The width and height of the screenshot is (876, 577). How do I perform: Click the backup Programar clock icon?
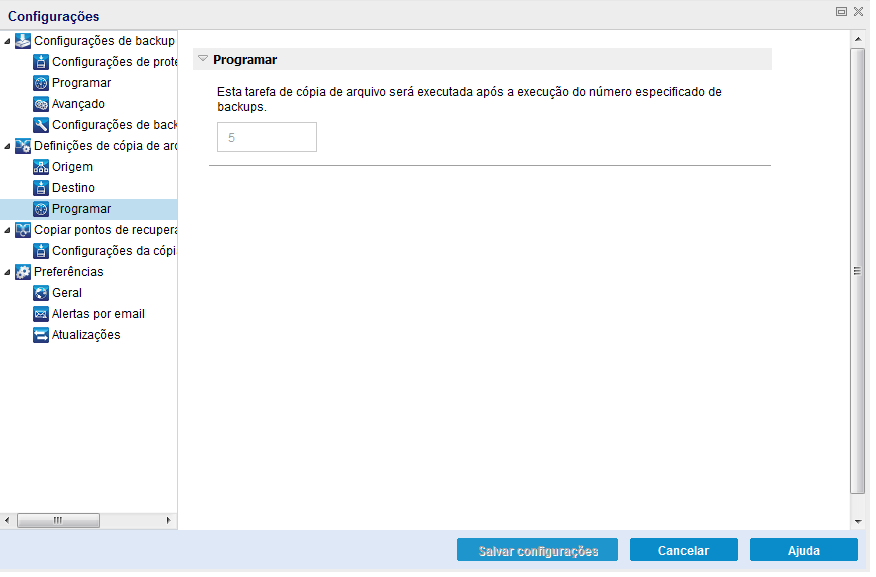pyautogui.click(x=41, y=83)
